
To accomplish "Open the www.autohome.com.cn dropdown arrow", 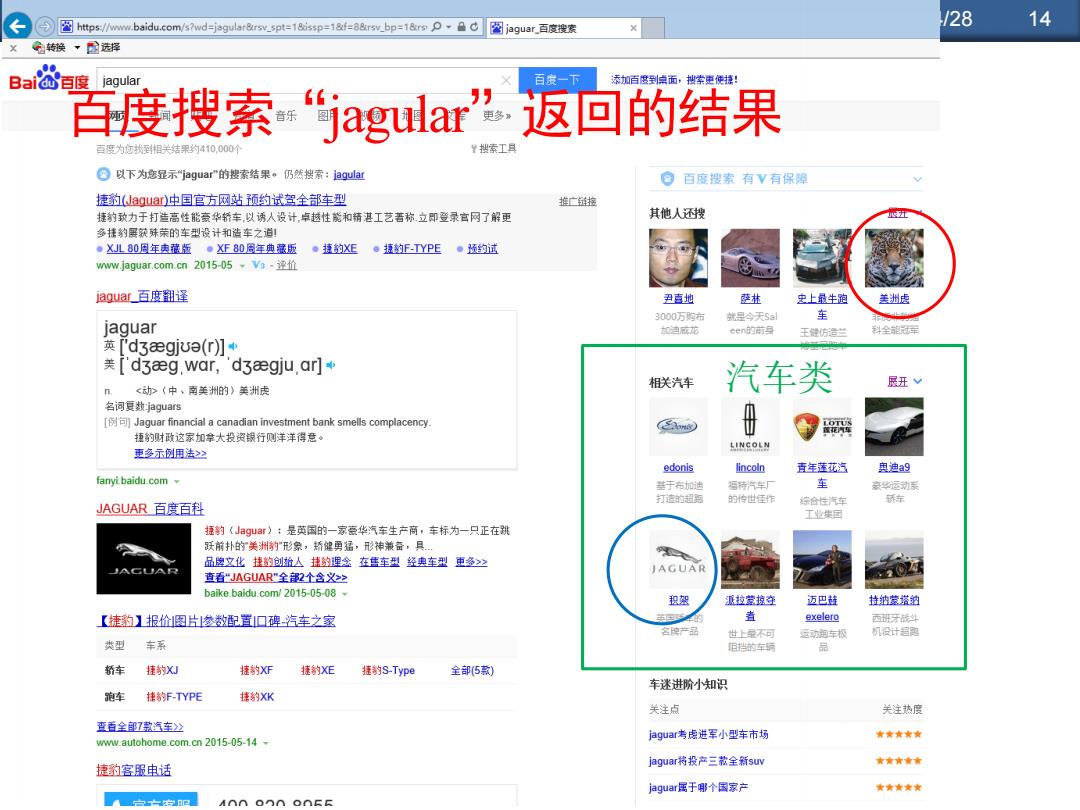I will pyautogui.click(x=265, y=743).
